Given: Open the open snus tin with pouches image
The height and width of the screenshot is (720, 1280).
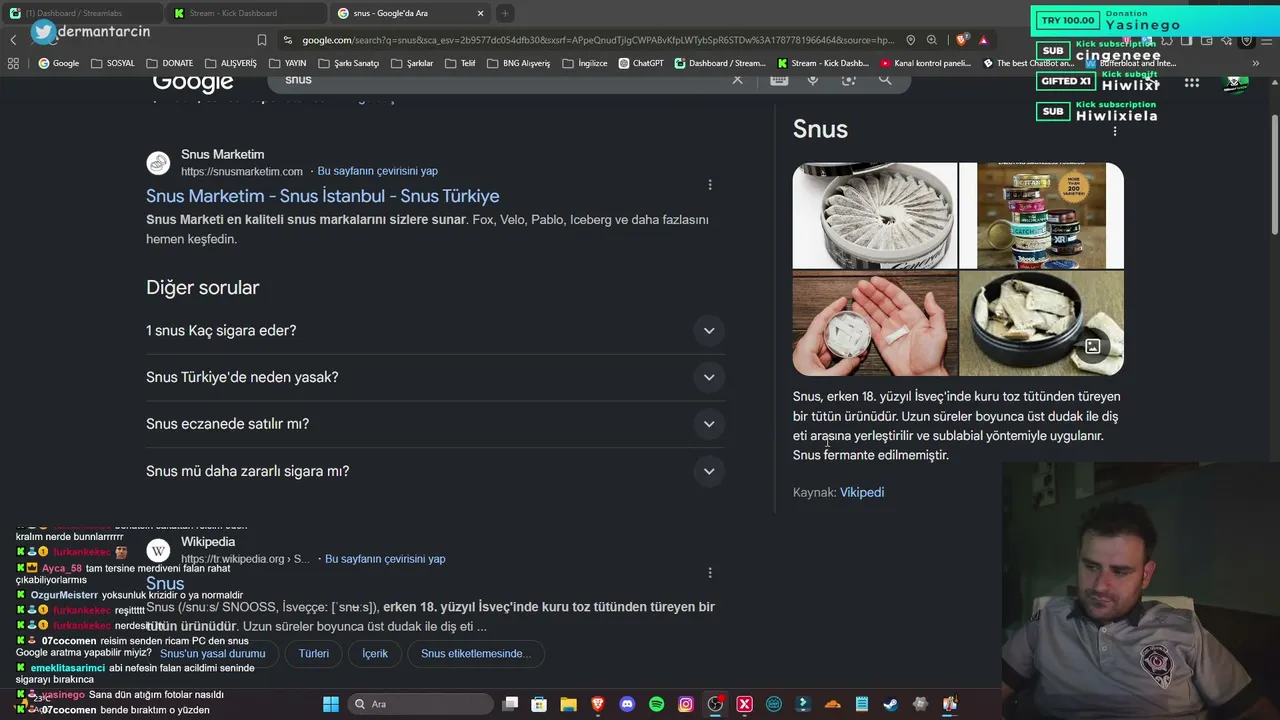Looking at the screenshot, I should coord(875,216).
